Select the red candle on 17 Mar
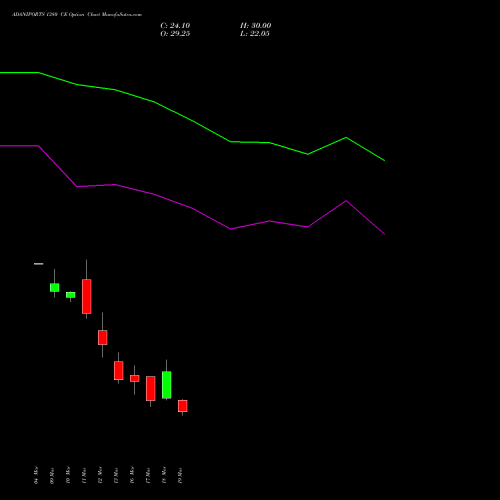This screenshot has width=500, height=500. tap(151, 388)
